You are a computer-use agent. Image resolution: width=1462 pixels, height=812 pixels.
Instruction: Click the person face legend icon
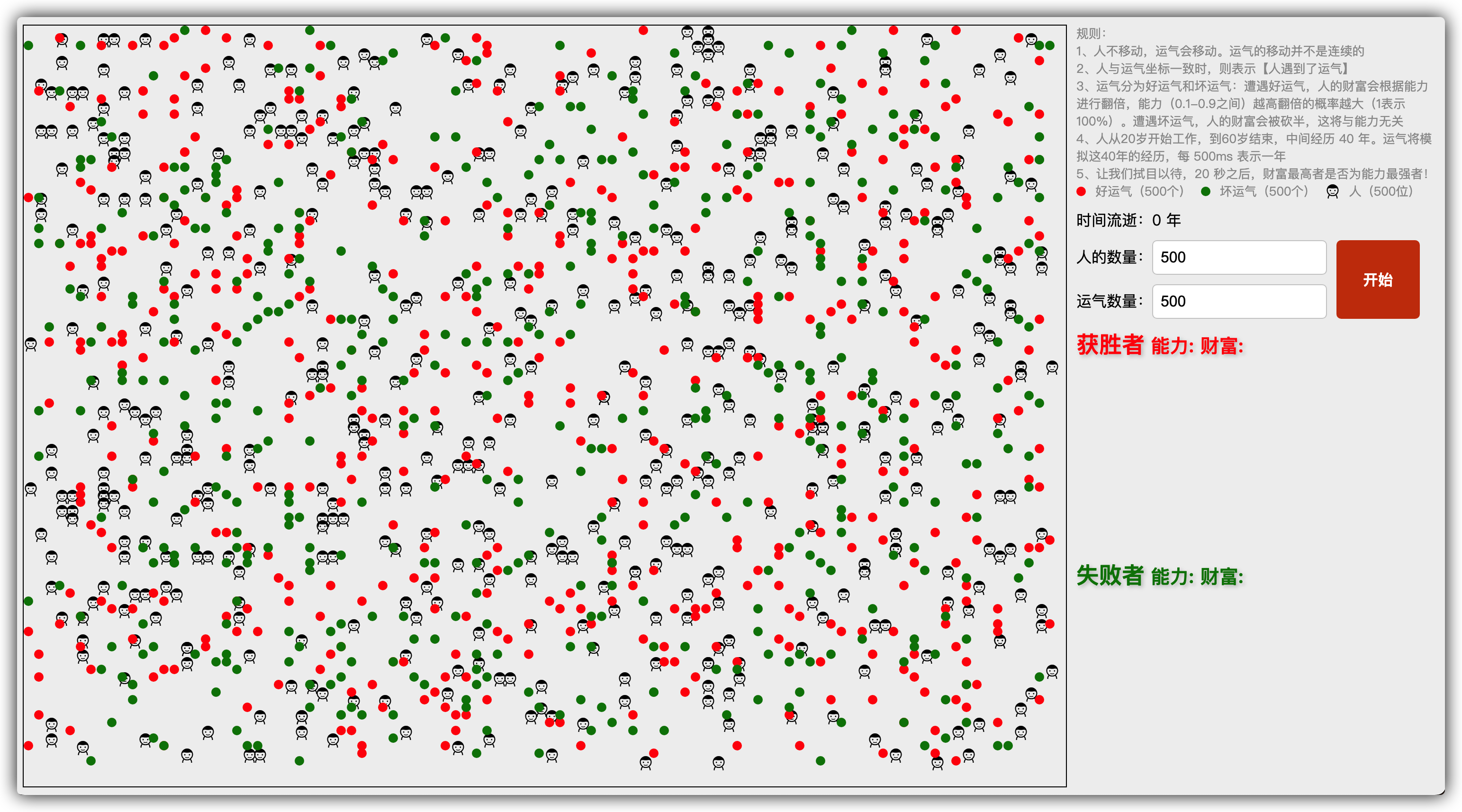(x=1332, y=192)
